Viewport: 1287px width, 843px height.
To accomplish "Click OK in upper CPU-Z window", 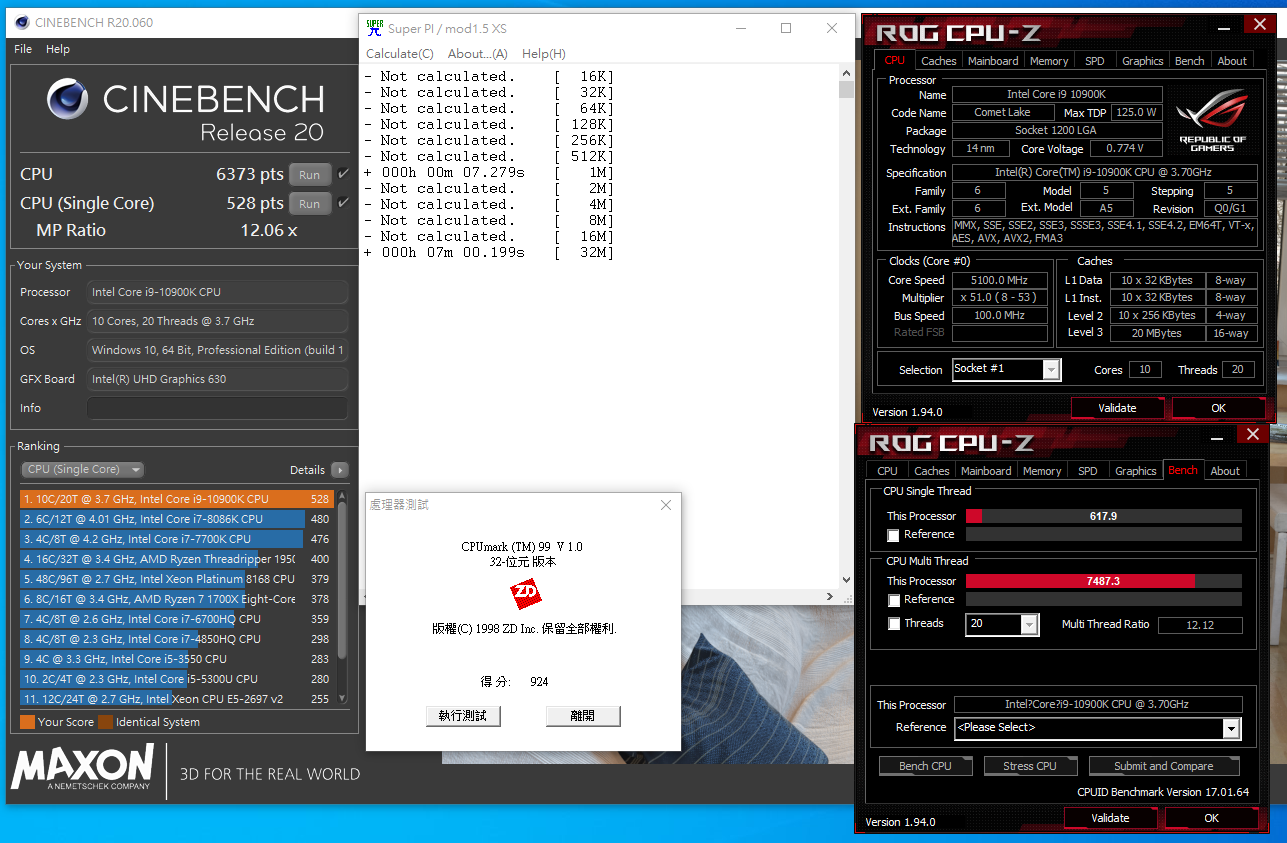I will pyautogui.click(x=1218, y=408).
